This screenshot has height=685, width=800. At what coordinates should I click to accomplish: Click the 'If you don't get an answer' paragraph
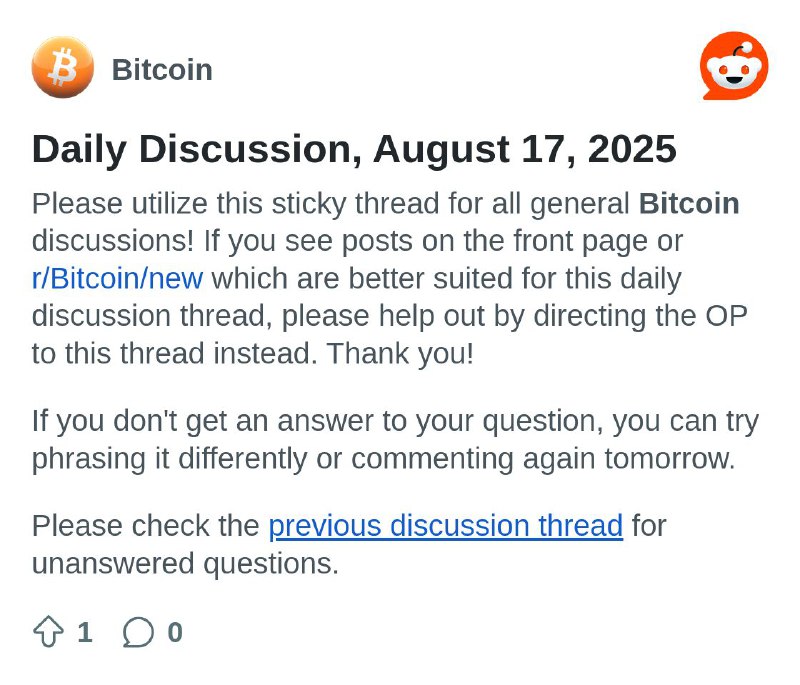coord(395,440)
